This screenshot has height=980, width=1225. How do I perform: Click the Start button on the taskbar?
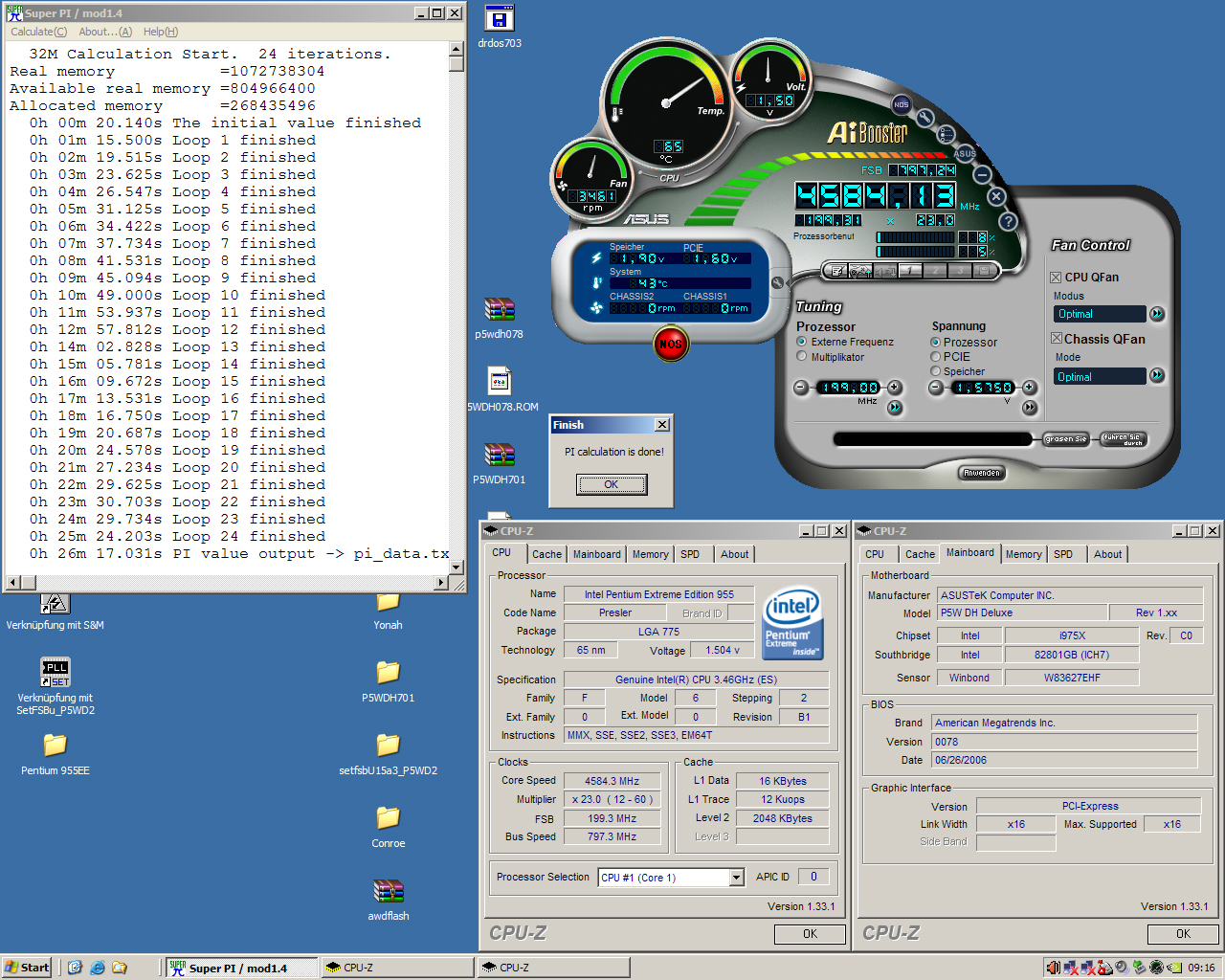pos(27,968)
